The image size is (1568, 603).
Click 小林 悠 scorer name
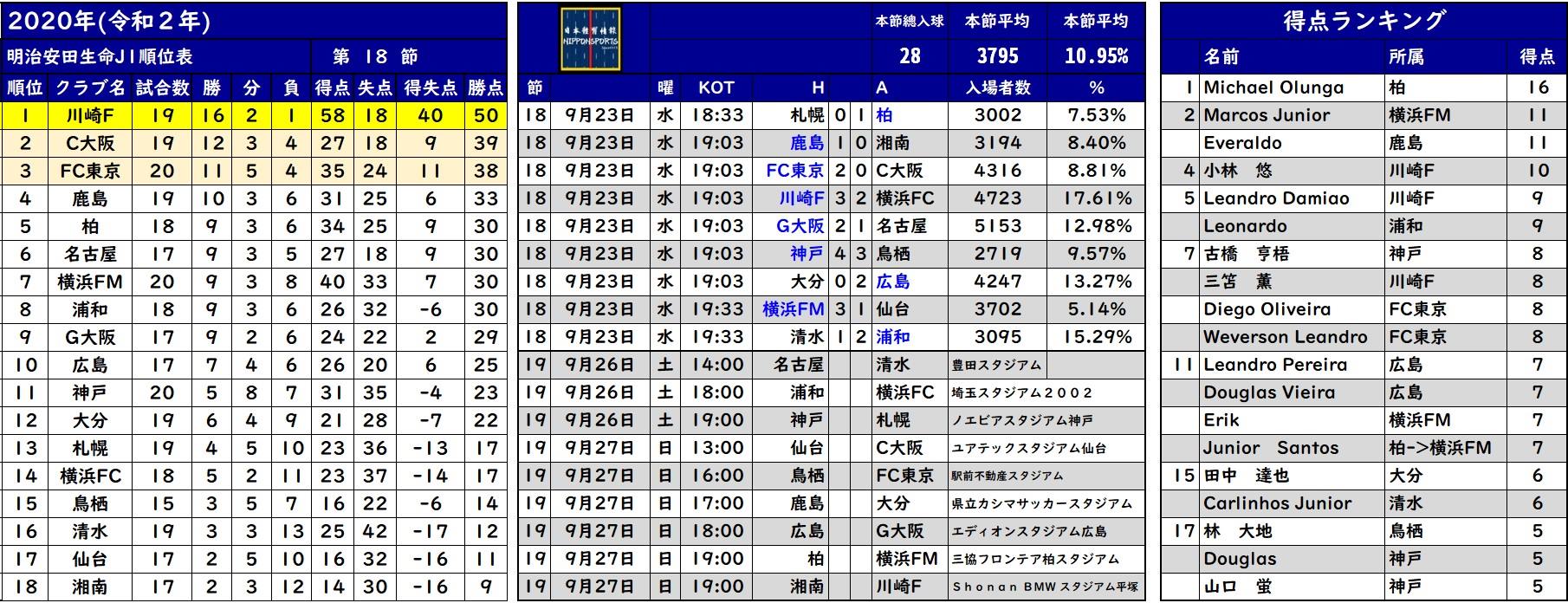click(1237, 171)
